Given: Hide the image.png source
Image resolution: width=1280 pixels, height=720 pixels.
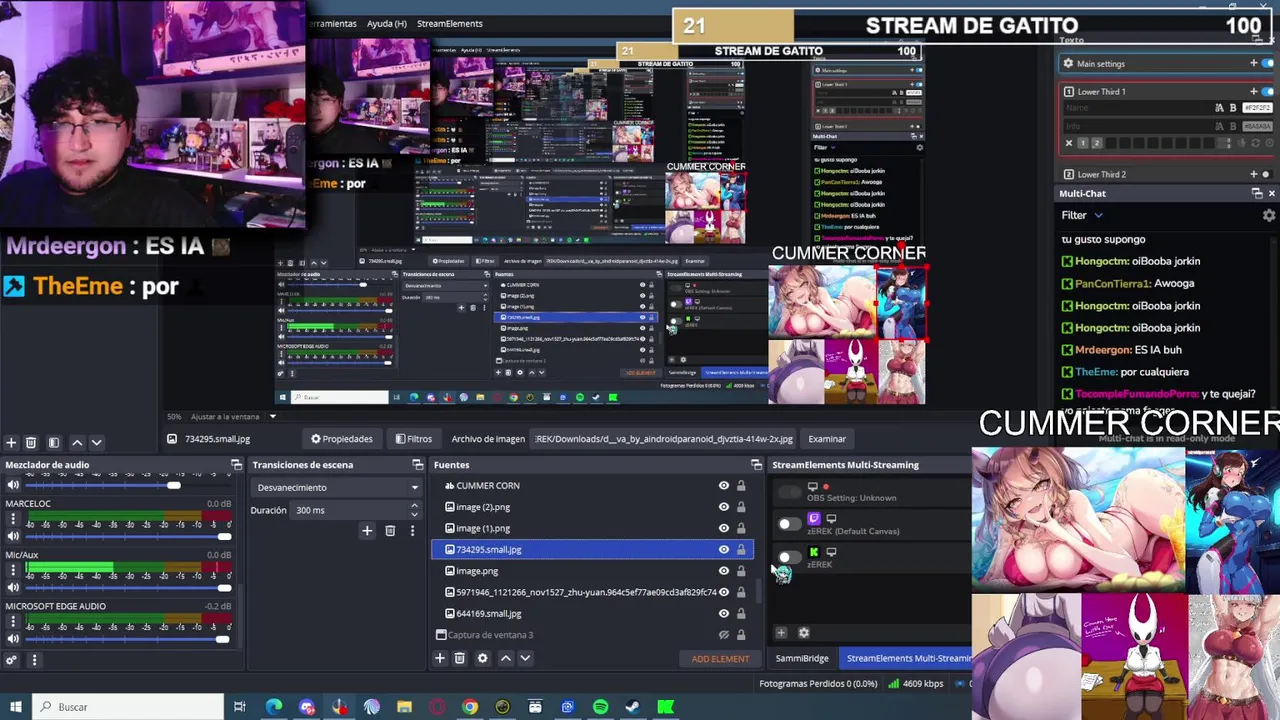Looking at the screenshot, I should pyautogui.click(x=724, y=571).
